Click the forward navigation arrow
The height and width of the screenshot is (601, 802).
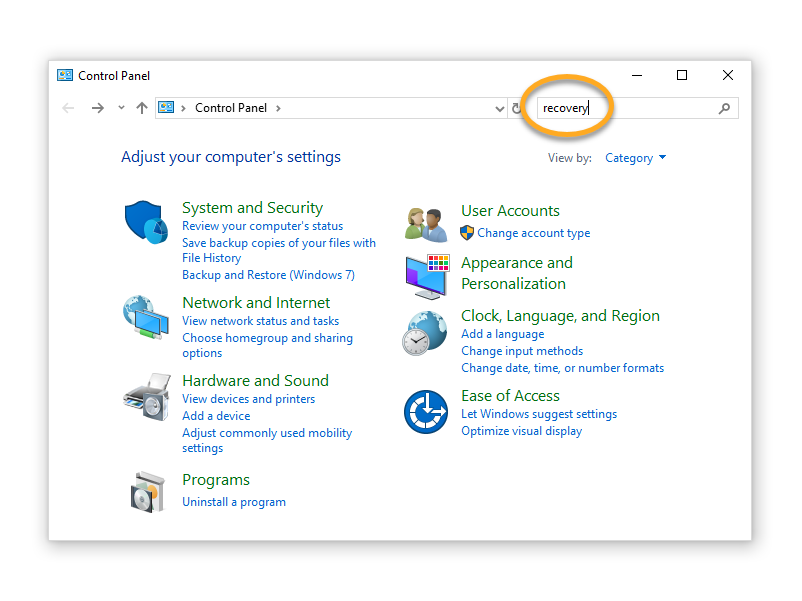[x=97, y=108]
